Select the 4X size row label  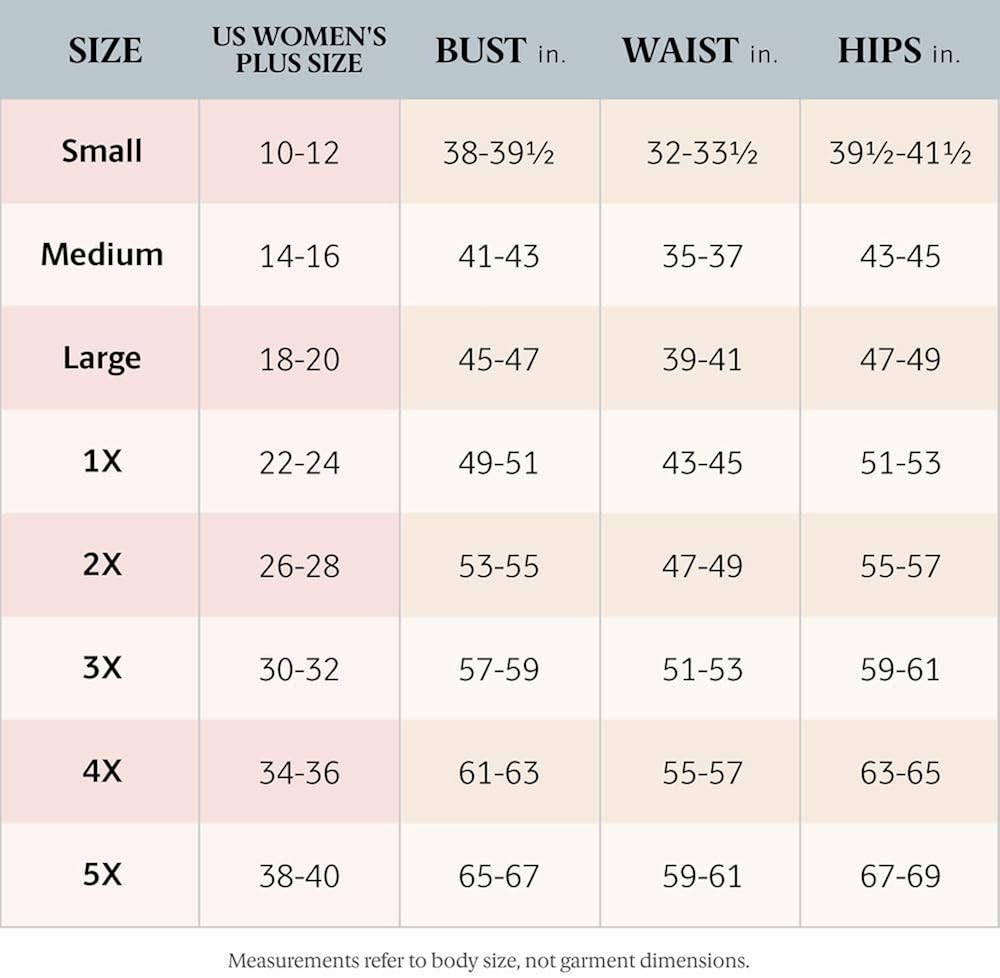pyautogui.click(x=102, y=771)
